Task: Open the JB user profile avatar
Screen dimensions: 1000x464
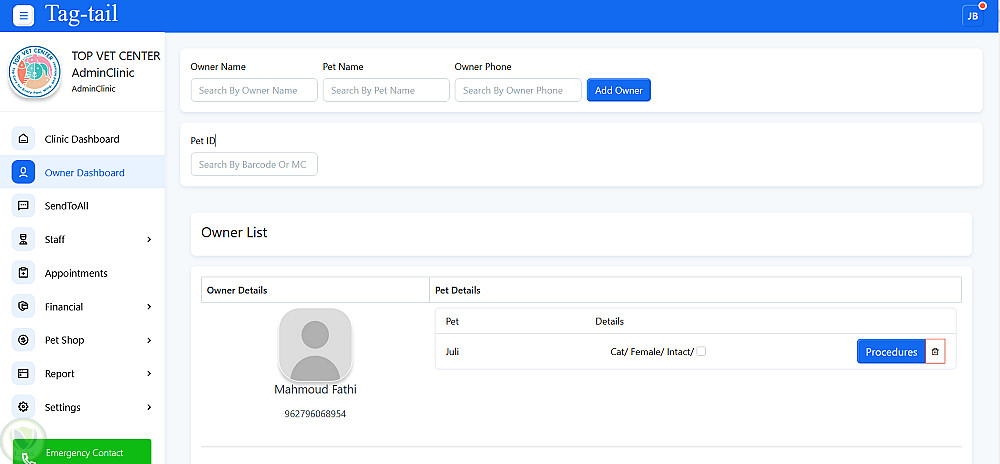Action: [x=973, y=16]
